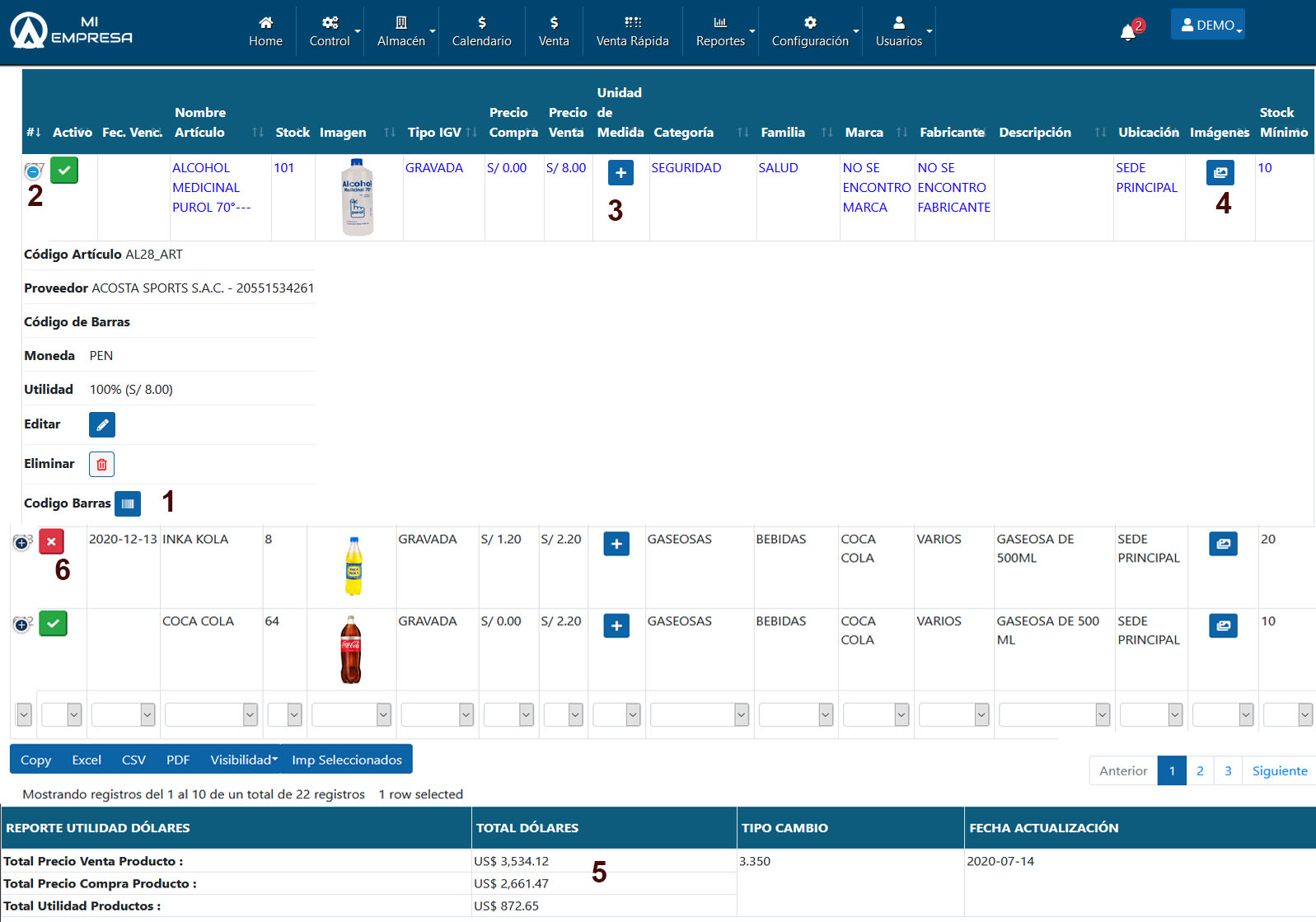Toggle active green check for Coca Cola
Screen dimensions: 1316x922
click(54, 624)
